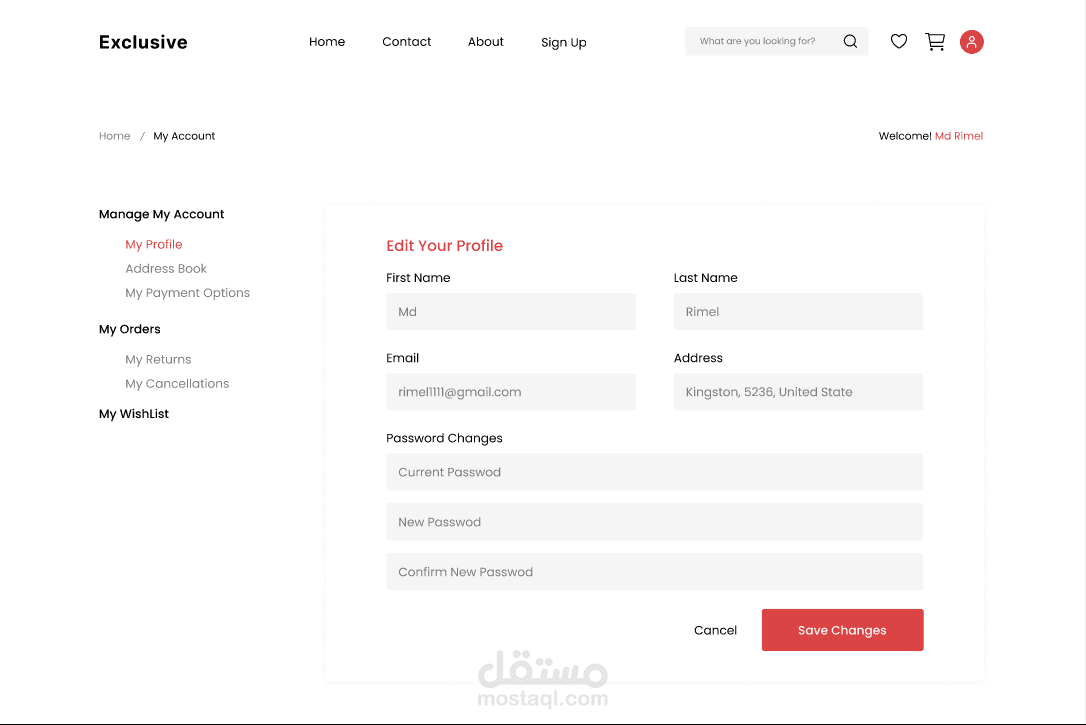Viewport: 1086px width, 725px height.
Task: Open My Returns in sidebar
Action: [158, 359]
